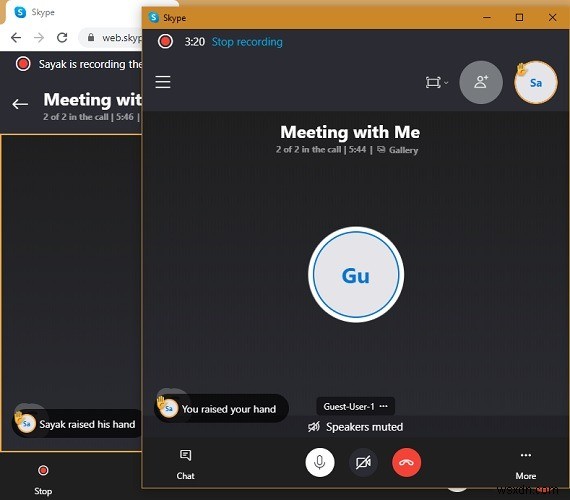The height and width of the screenshot is (500, 570).
Task: Reload the browser page
Action: click(62, 37)
